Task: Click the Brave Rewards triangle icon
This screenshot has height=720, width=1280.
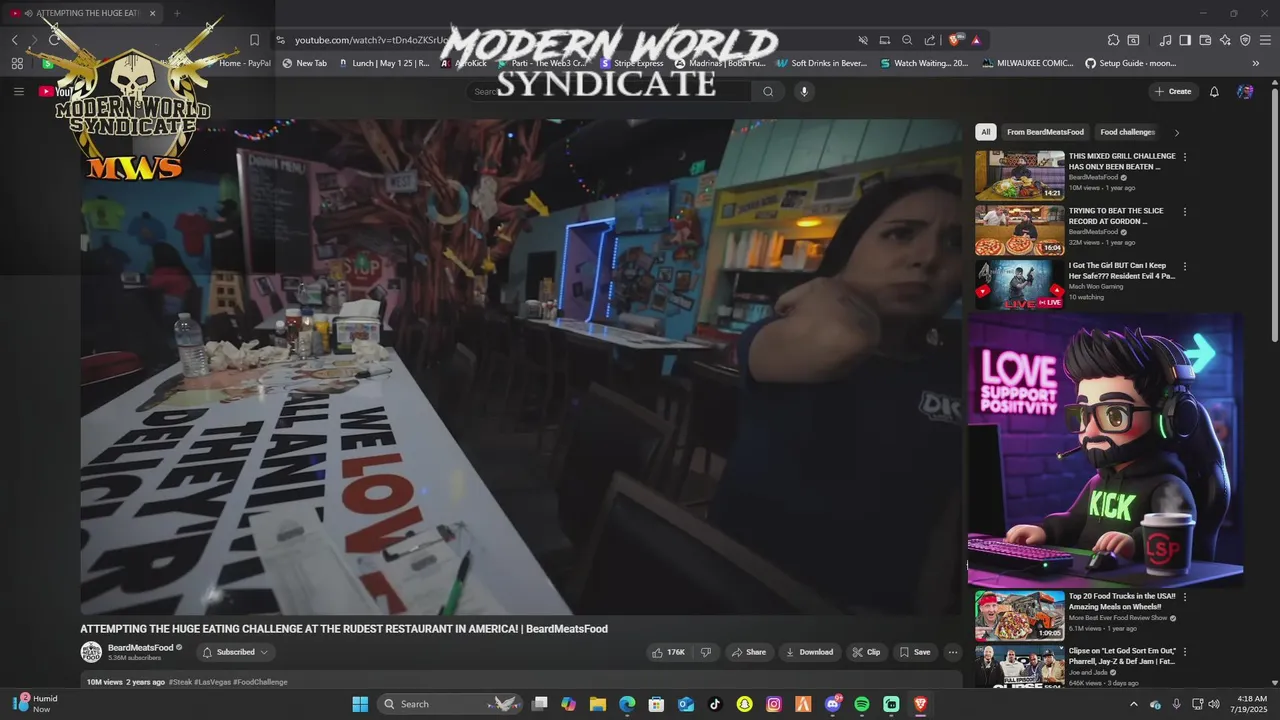Action: pos(976,40)
